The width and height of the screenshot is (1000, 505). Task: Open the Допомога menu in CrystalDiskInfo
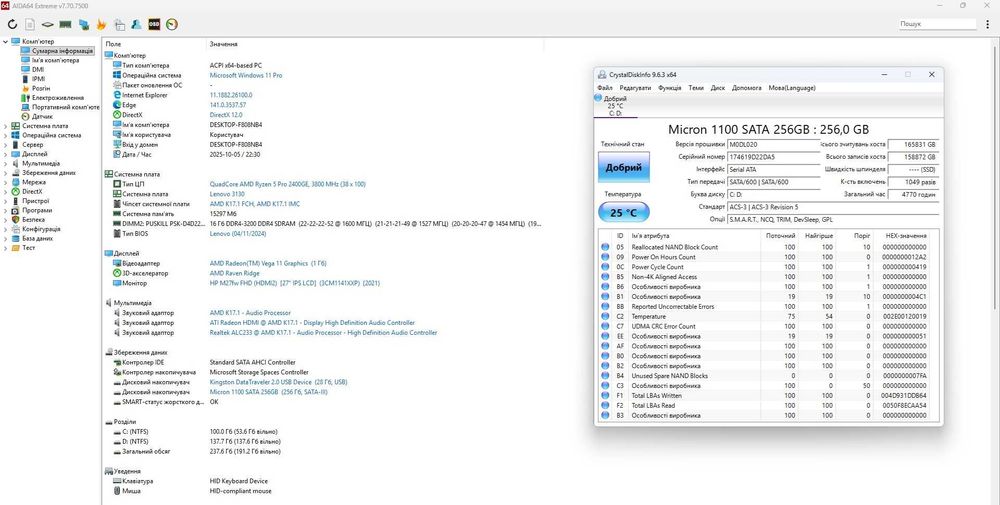[x=746, y=88]
